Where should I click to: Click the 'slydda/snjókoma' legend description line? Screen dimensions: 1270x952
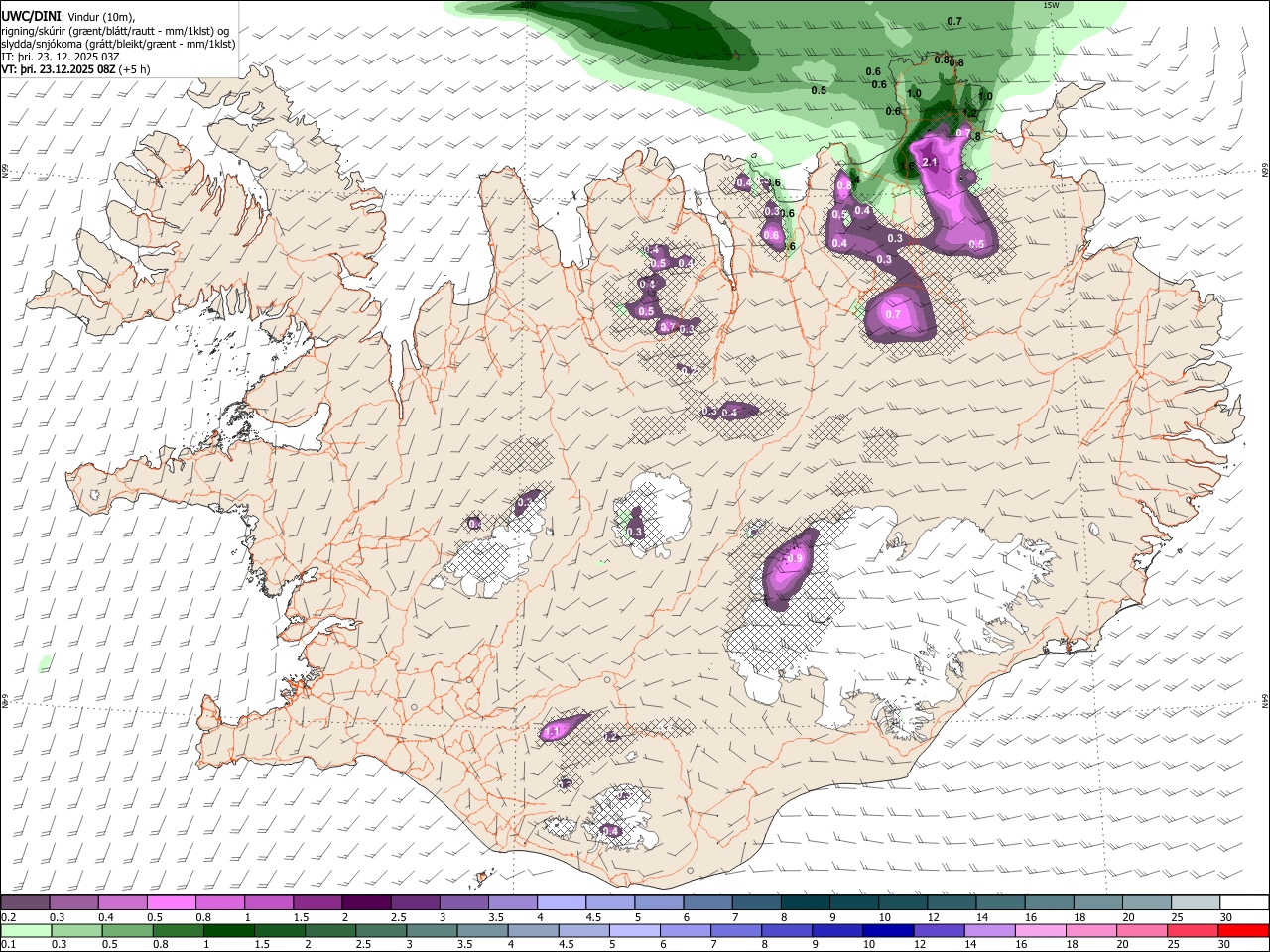(118, 44)
